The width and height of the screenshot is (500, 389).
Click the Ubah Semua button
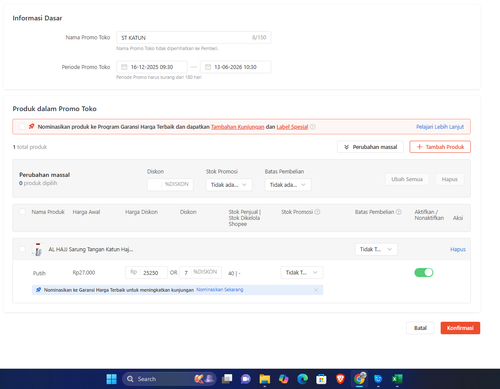tap(407, 179)
